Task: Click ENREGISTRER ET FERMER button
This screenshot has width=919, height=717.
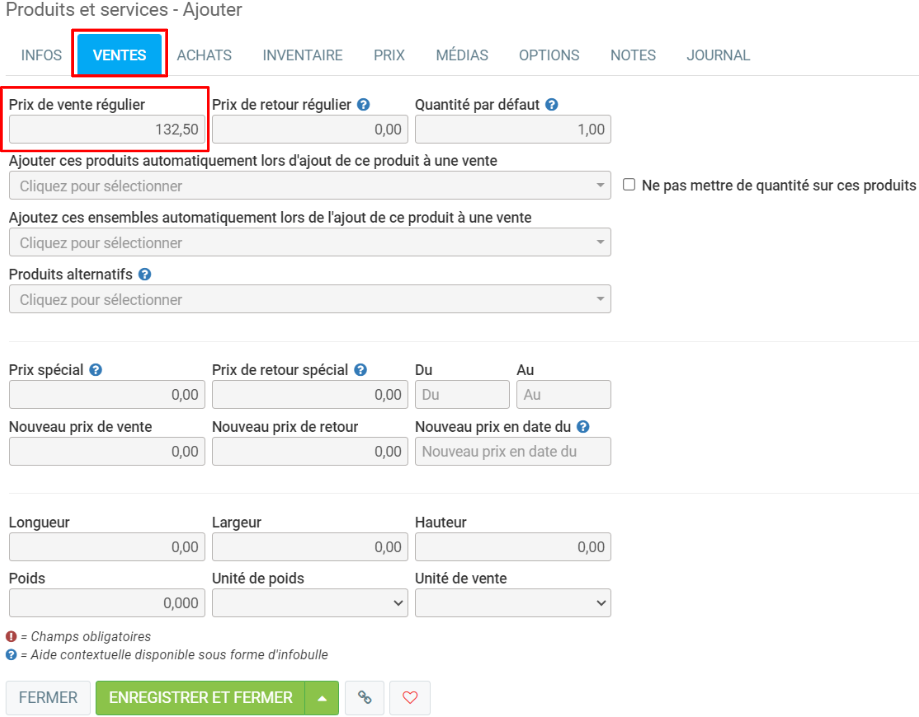Action: point(200,698)
